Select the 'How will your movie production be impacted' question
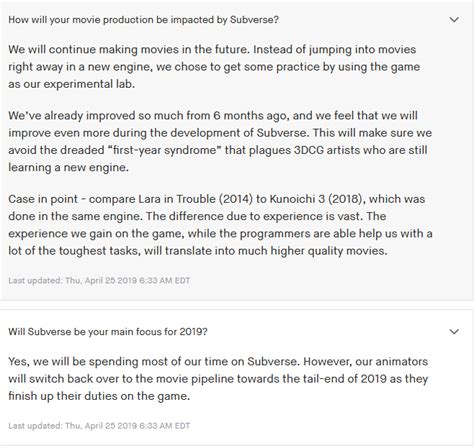Viewport: 474px width, 448px height. pos(143,20)
